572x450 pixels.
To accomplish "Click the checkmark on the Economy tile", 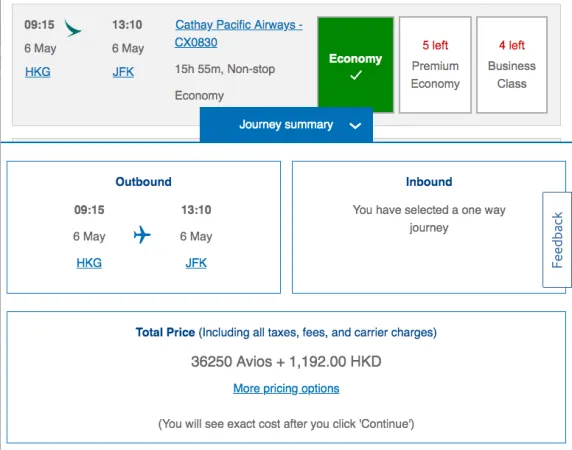I will [x=356, y=75].
